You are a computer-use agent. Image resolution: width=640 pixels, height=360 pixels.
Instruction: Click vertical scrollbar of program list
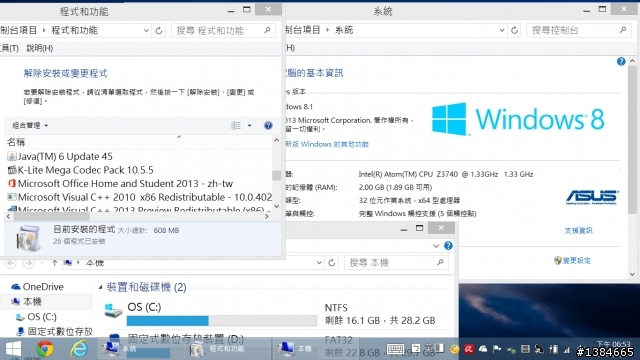276,175
